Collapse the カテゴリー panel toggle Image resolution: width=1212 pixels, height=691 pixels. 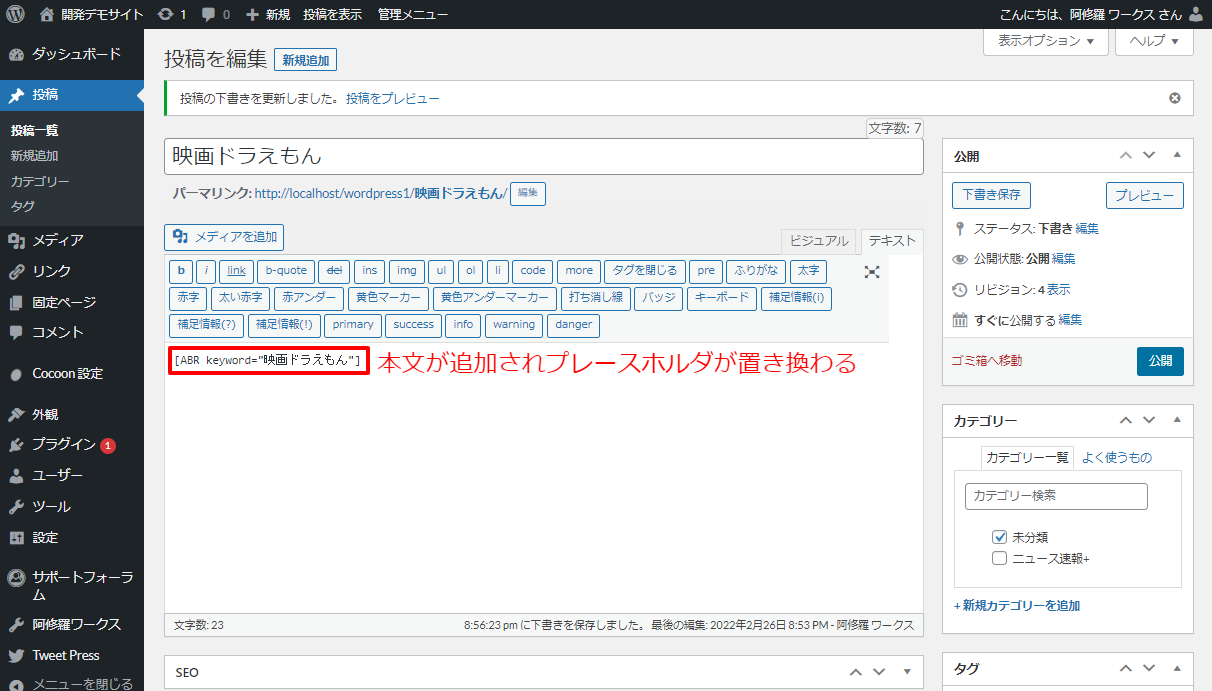(1177, 421)
